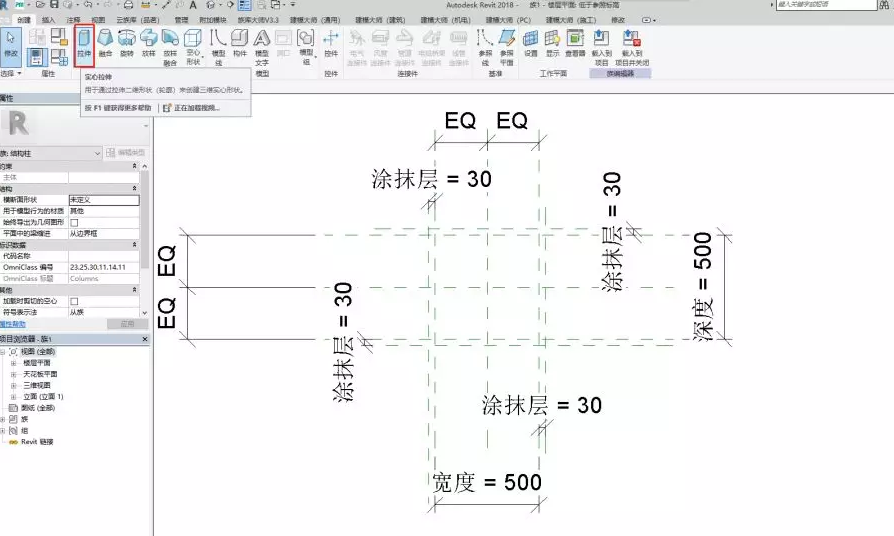
Task: Select the 宽度 = 500 dimension label
Action: click(x=487, y=482)
